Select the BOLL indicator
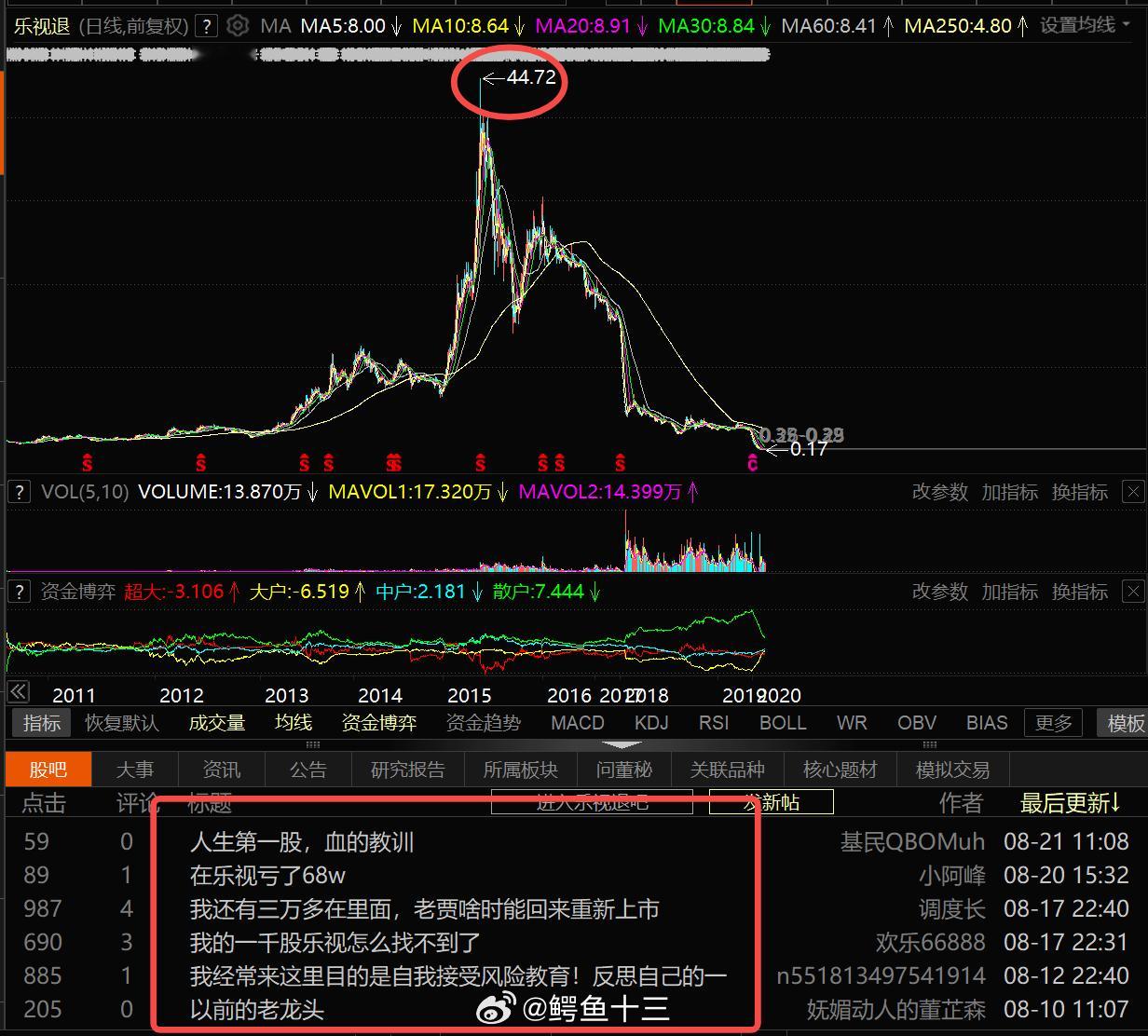This screenshot has width=1148, height=1036. click(x=782, y=722)
